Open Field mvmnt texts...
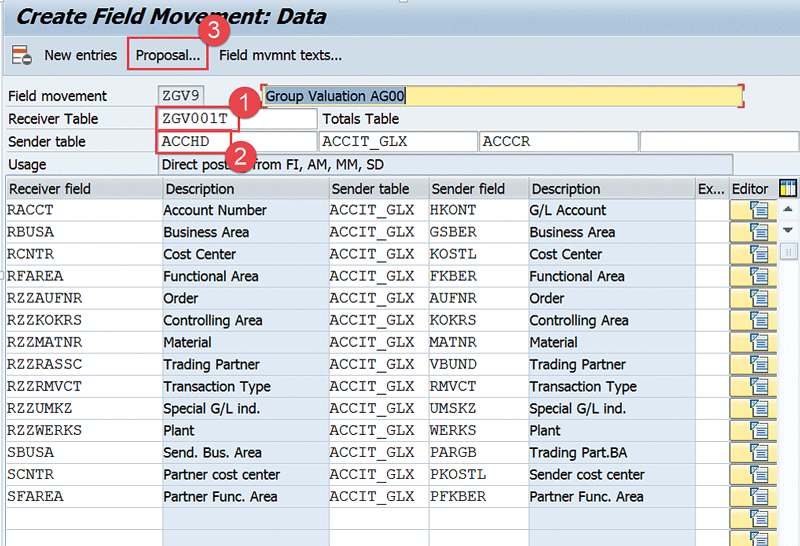The height and width of the screenshot is (546, 800). point(280,55)
